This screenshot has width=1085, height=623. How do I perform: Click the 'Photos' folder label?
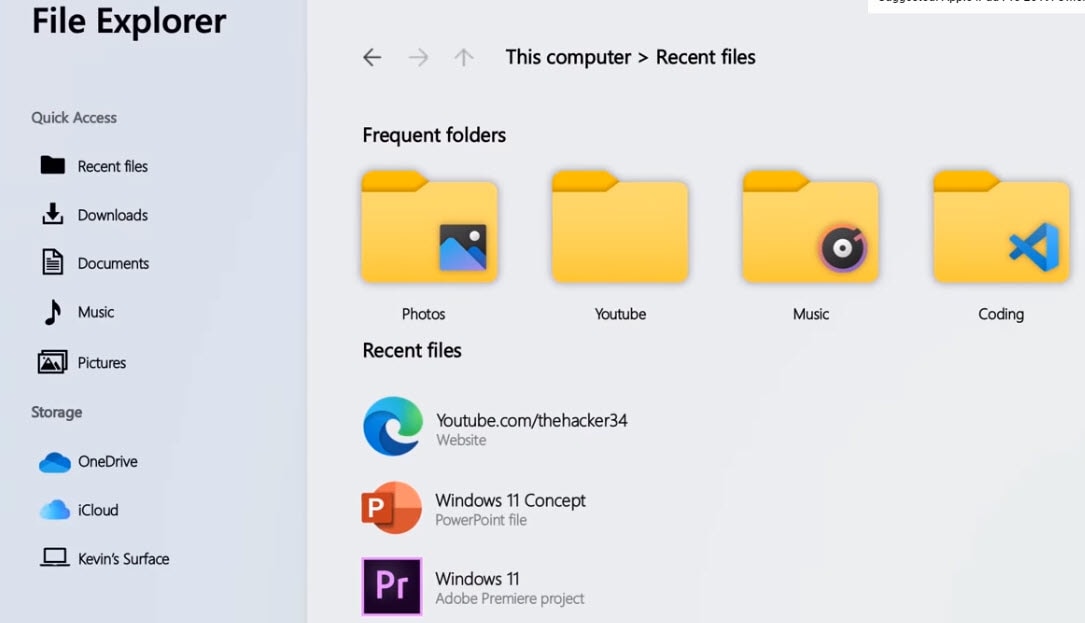click(x=423, y=314)
